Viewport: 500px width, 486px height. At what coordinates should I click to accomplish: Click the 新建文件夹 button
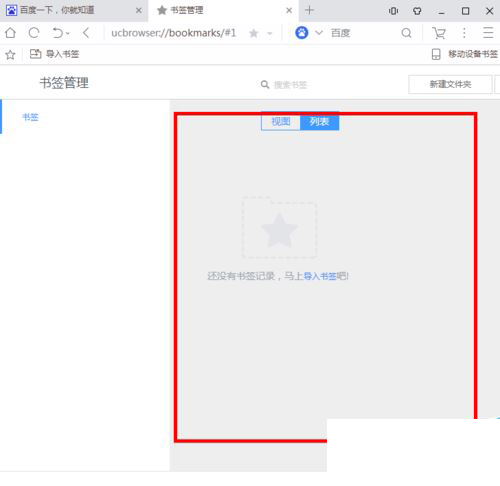pyautogui.click(x=450, y=84)
